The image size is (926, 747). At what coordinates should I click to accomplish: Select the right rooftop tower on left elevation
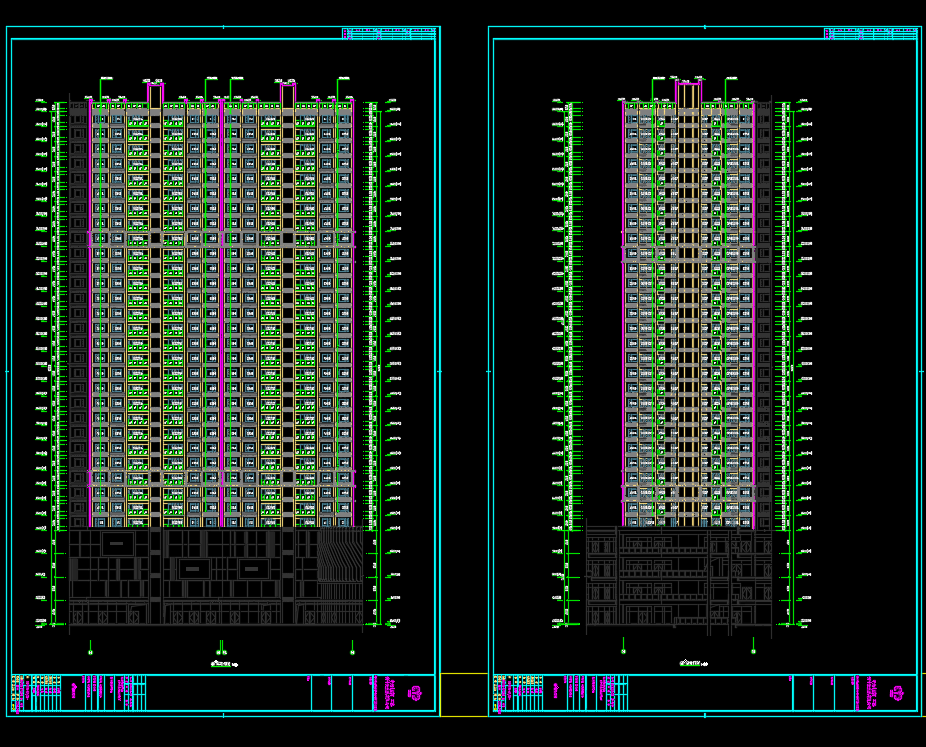pos(288,95)
